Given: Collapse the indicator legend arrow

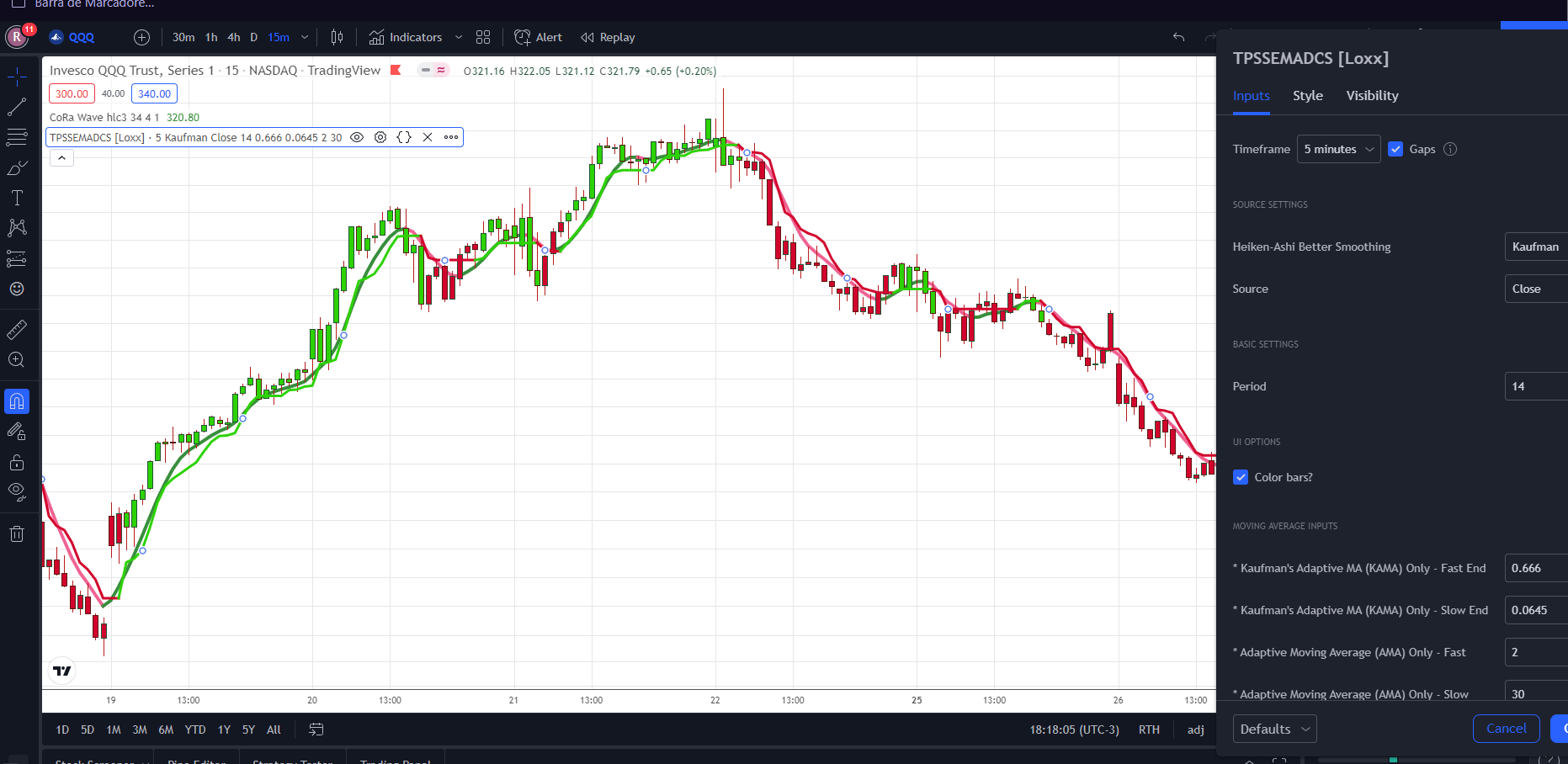Looking at the screenshot, I should point(62,157).
